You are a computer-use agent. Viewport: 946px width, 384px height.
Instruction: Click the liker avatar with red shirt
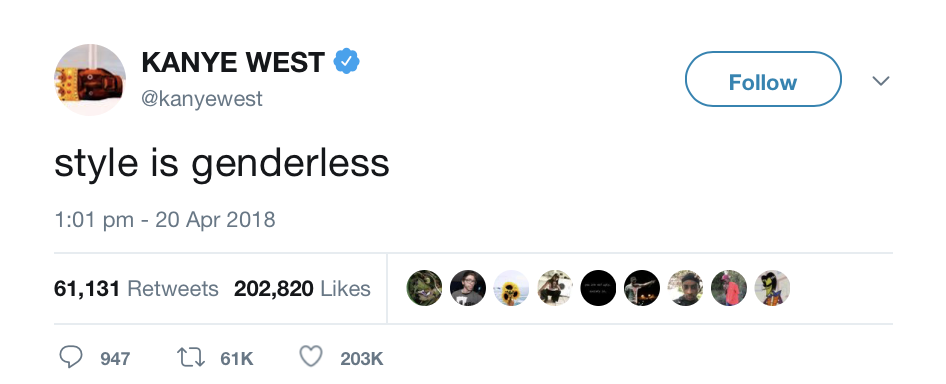tap(729, 288)
